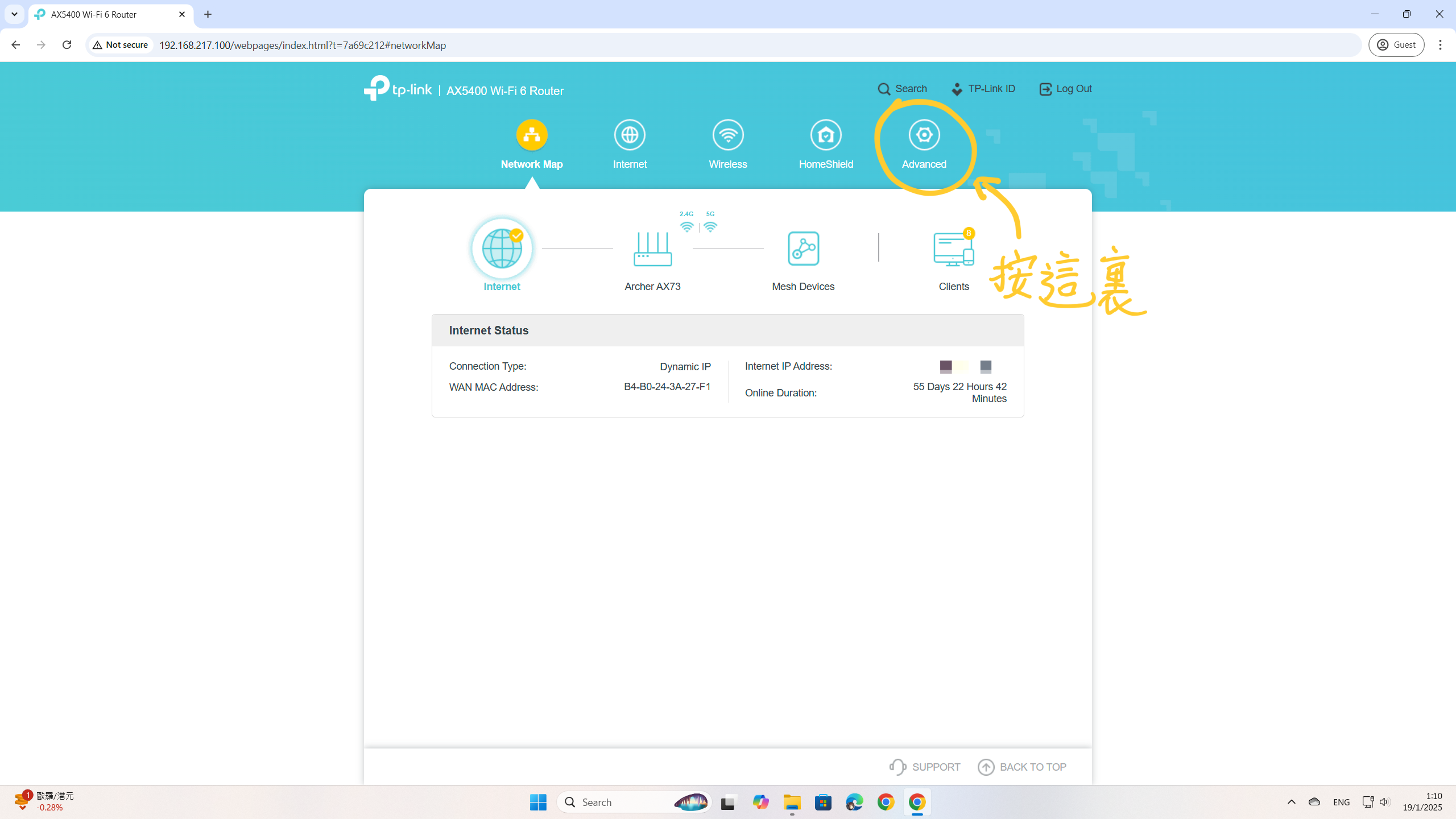Open File Explorer from taskbar
The image size is (1456, 819).
pyautogui.click(x=792, y=802)
